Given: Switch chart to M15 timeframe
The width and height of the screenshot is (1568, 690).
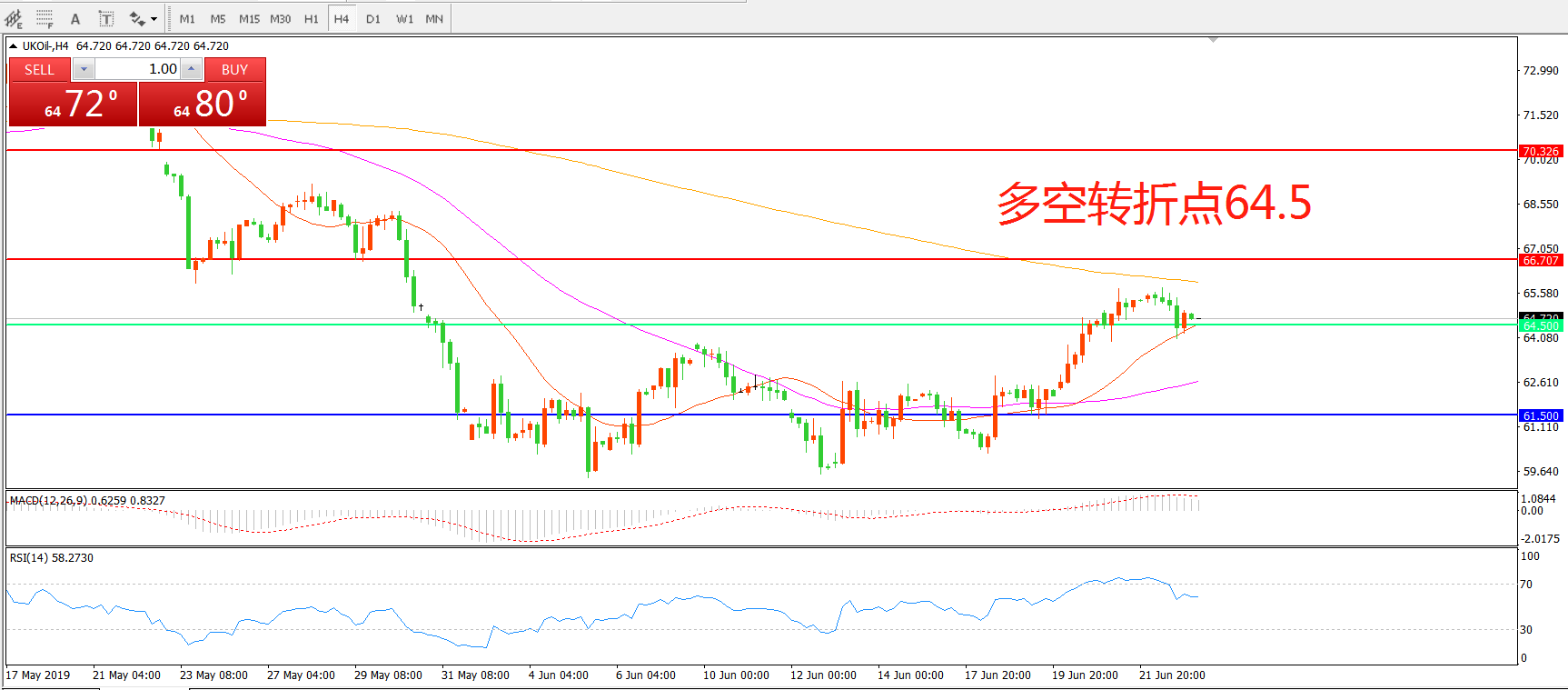Looking at the screenshot, I should tap(249, 18).
